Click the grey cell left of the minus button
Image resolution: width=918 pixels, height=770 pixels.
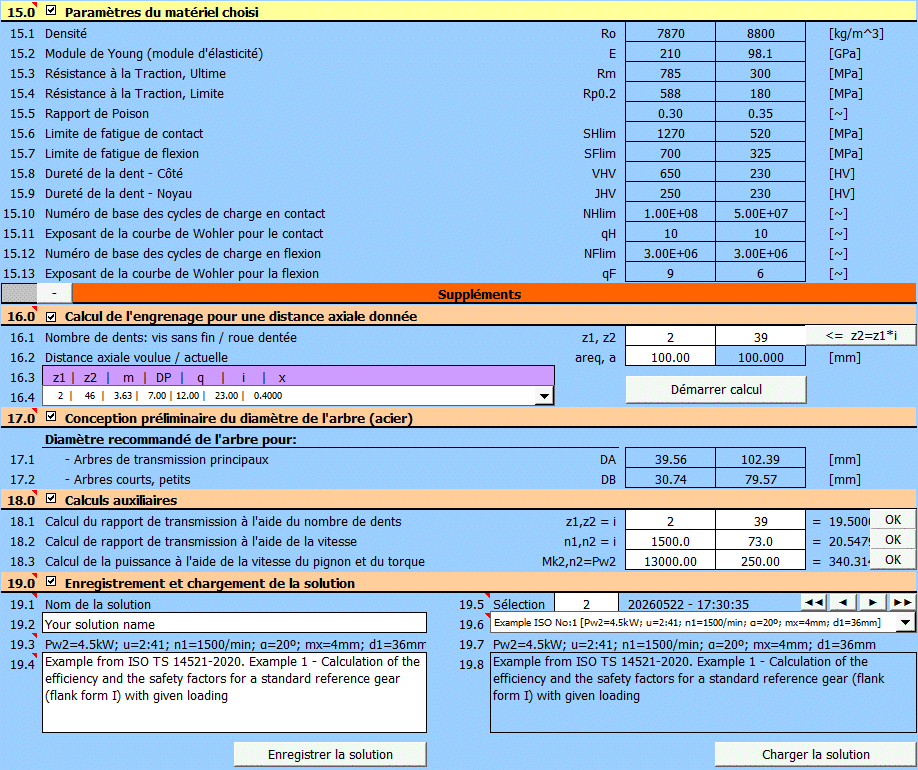[19, 293]
